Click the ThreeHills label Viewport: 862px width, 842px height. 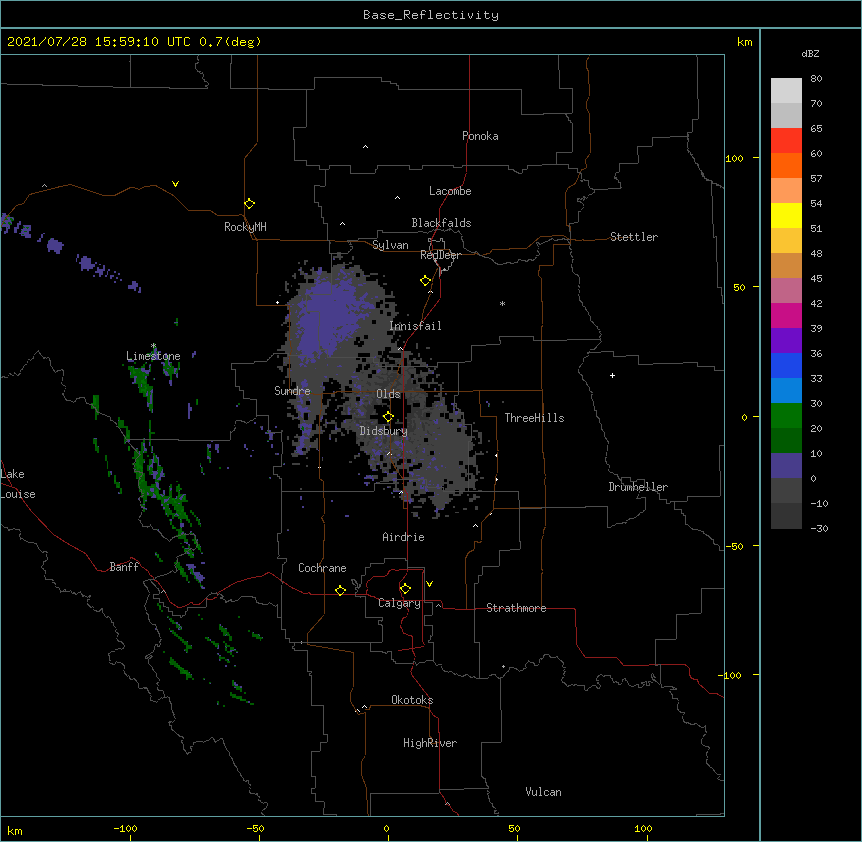pos(534,418)
